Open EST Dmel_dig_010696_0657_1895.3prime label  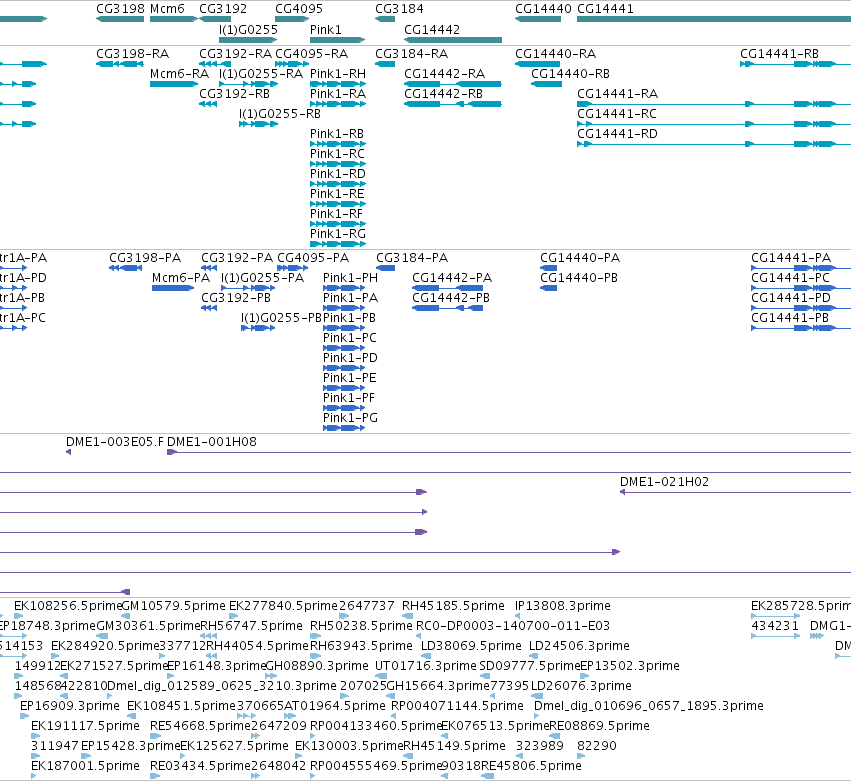tap(649, 706)
